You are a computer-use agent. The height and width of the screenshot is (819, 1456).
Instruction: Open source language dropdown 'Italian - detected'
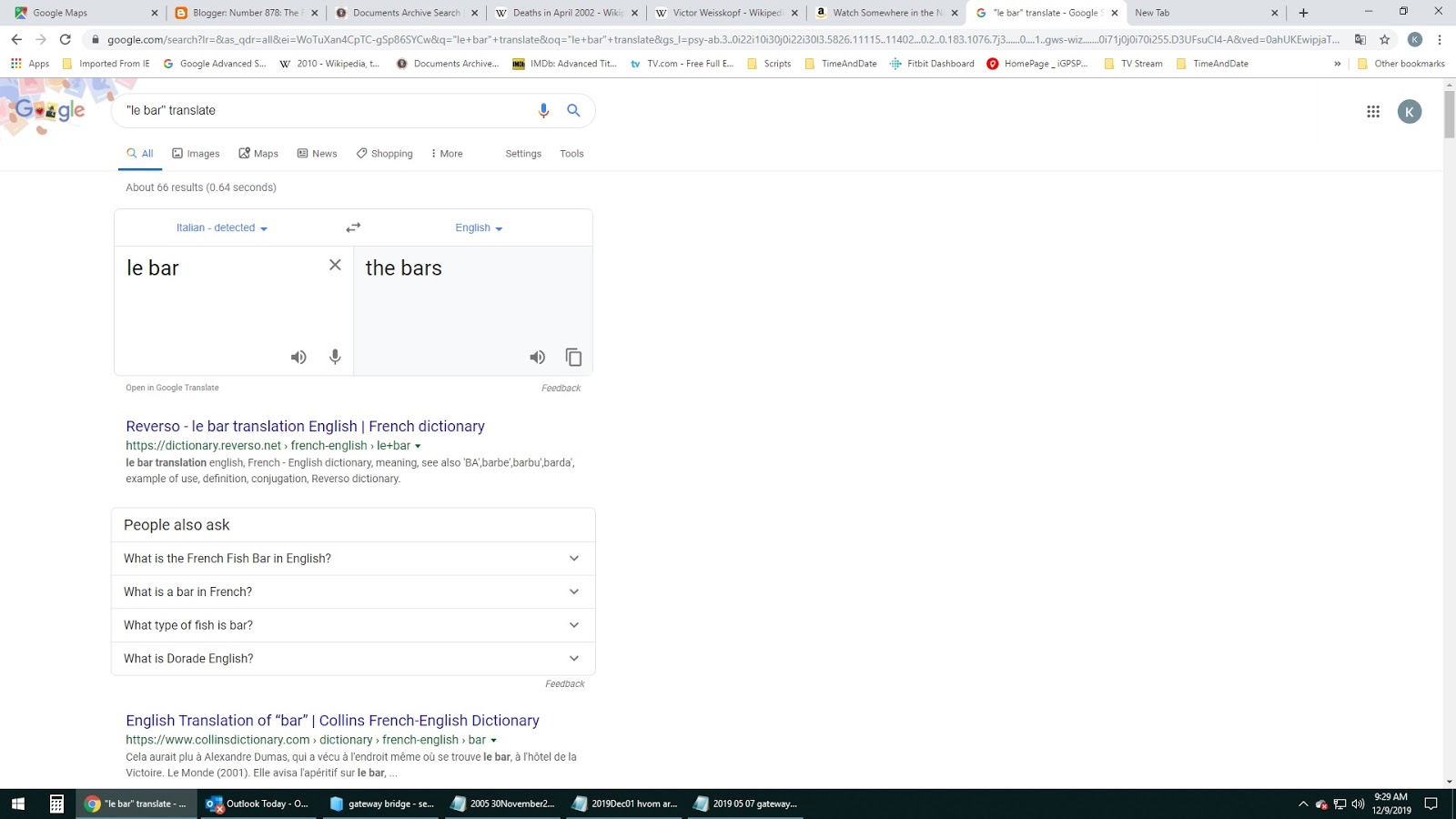(x=222, y=228)
